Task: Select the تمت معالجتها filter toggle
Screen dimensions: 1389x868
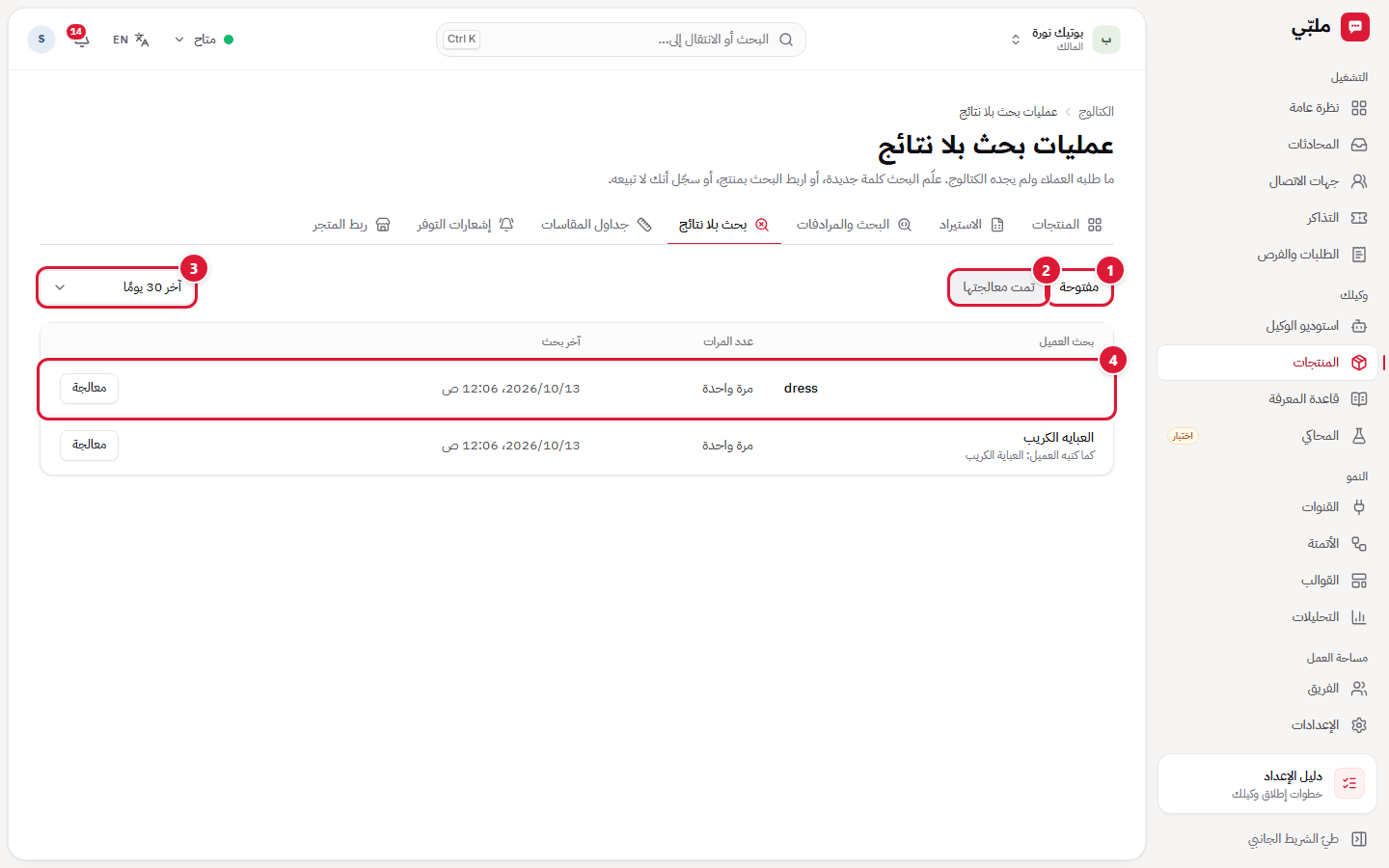Action: tap(998, 287)
